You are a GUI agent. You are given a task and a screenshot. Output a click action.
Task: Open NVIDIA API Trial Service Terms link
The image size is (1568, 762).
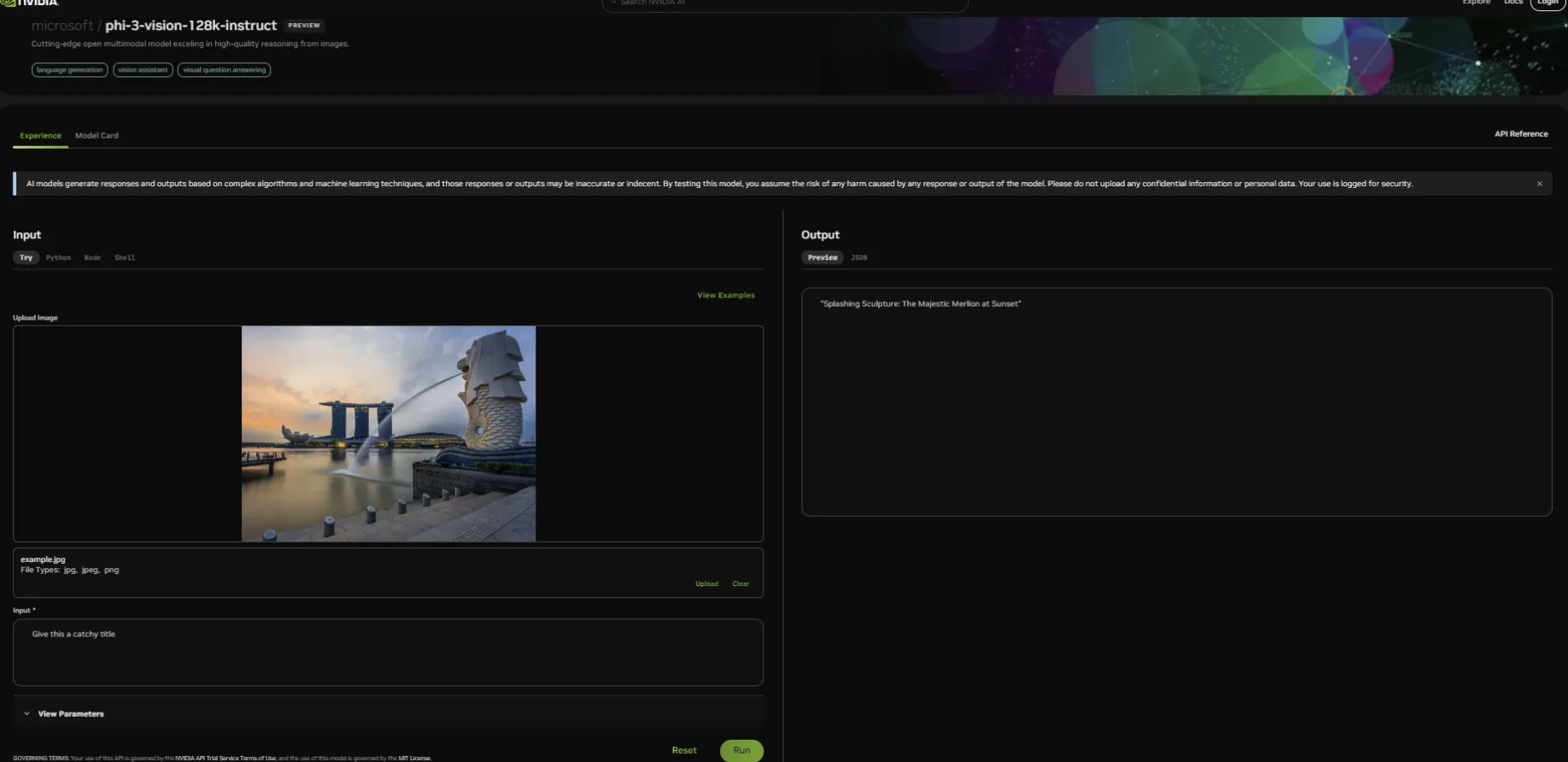(x=225, y=759)
